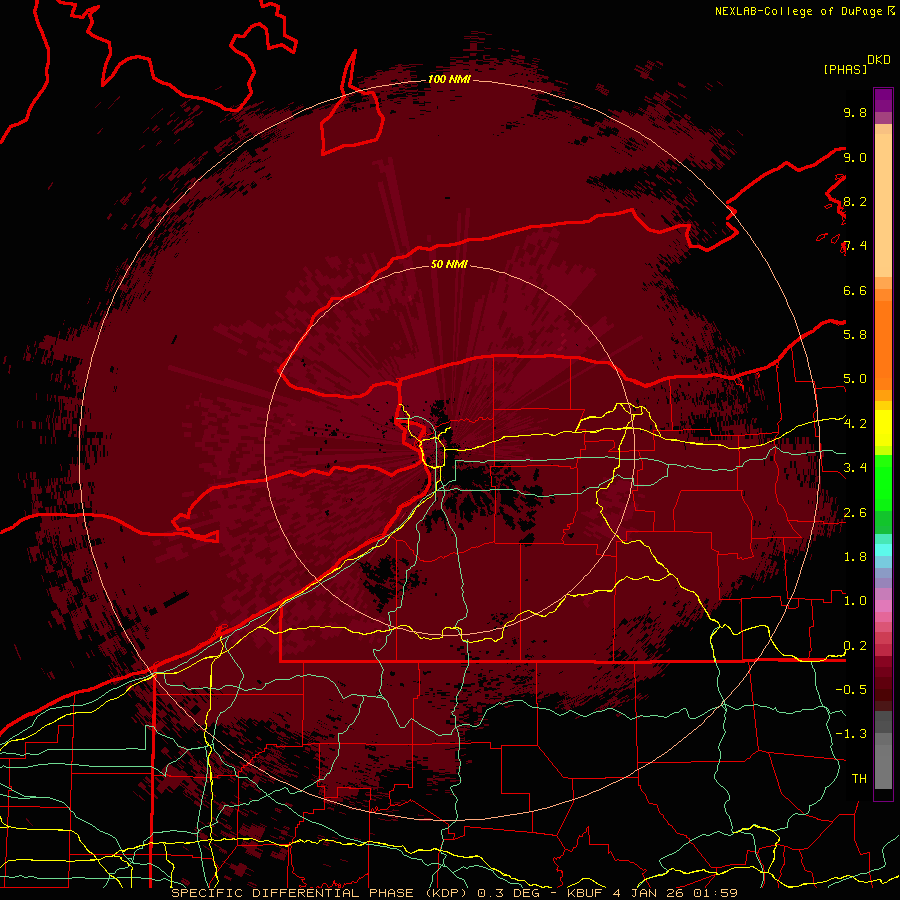Screen dimensions: 900x900
Task: Click the -1.3 scale value
Action: 851,734
